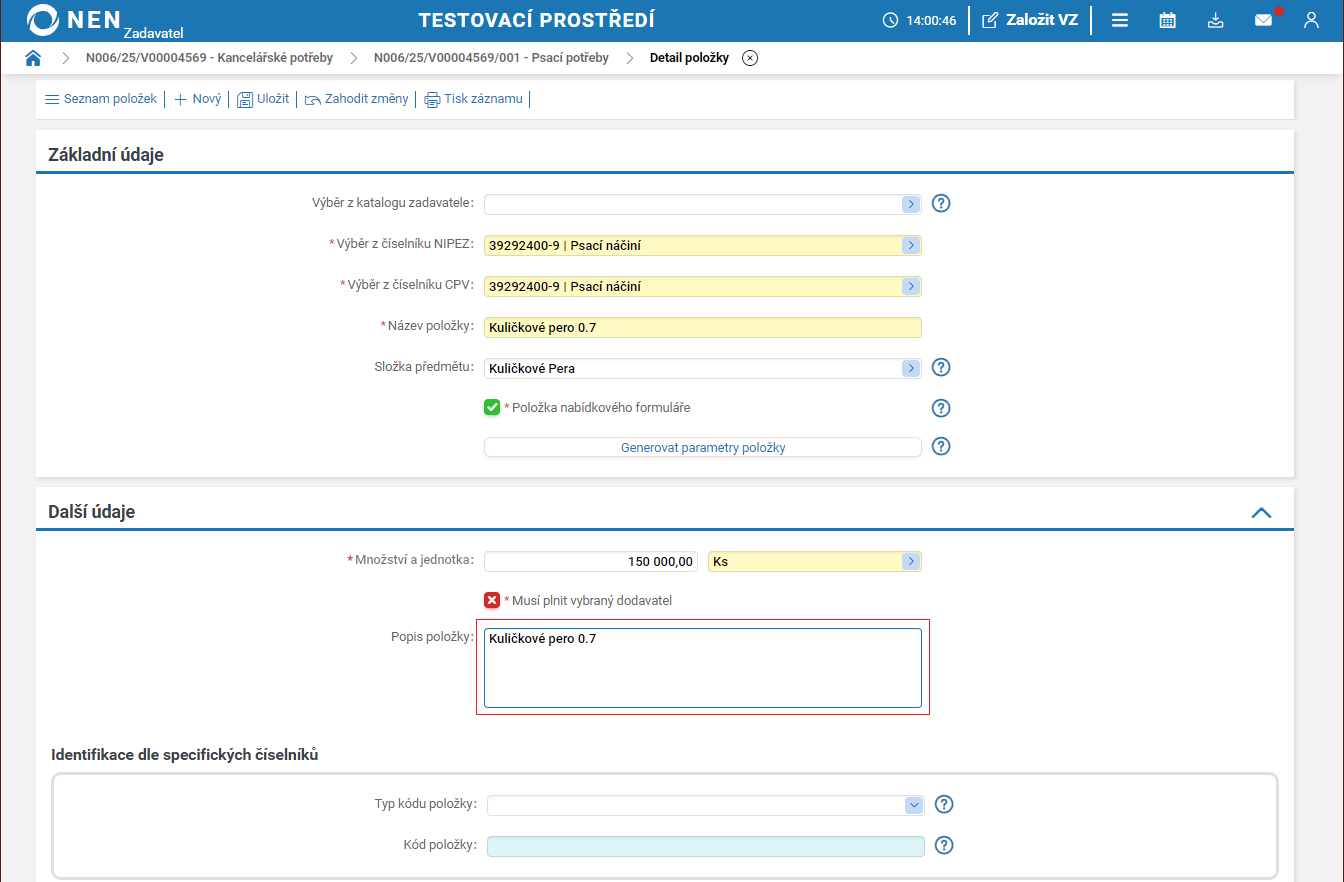Open the hamburger menu in header

click(x=1120, y=20)
